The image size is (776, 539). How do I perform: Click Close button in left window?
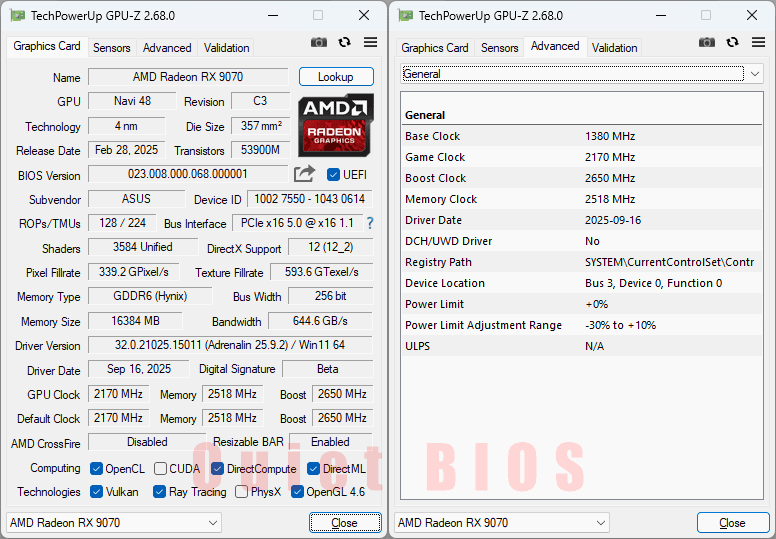pyautogui.click(x=345, y=523)
